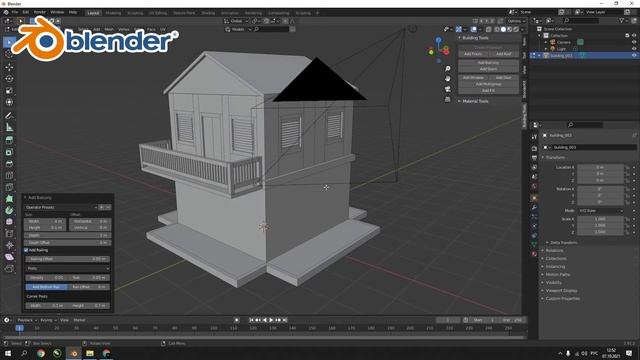This screenshot has width=640, height=360.
Task: Click the outliner filter funnel icon
Action: [622, 20]
